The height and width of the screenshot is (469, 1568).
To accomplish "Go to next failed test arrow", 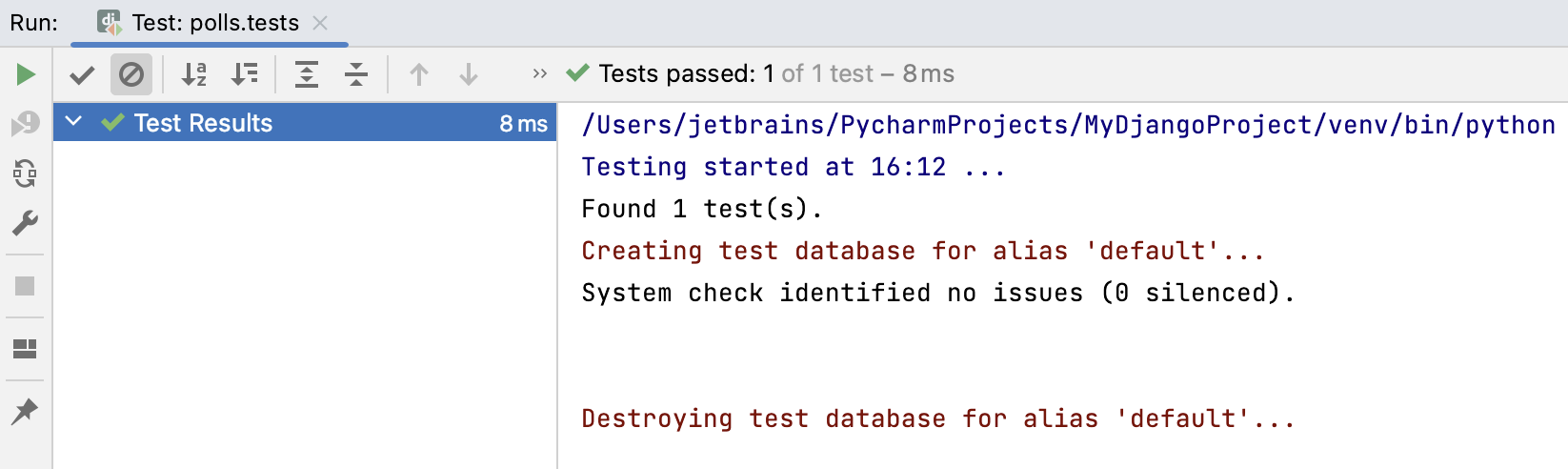I will pyautogui.click(x=469, y=74).
